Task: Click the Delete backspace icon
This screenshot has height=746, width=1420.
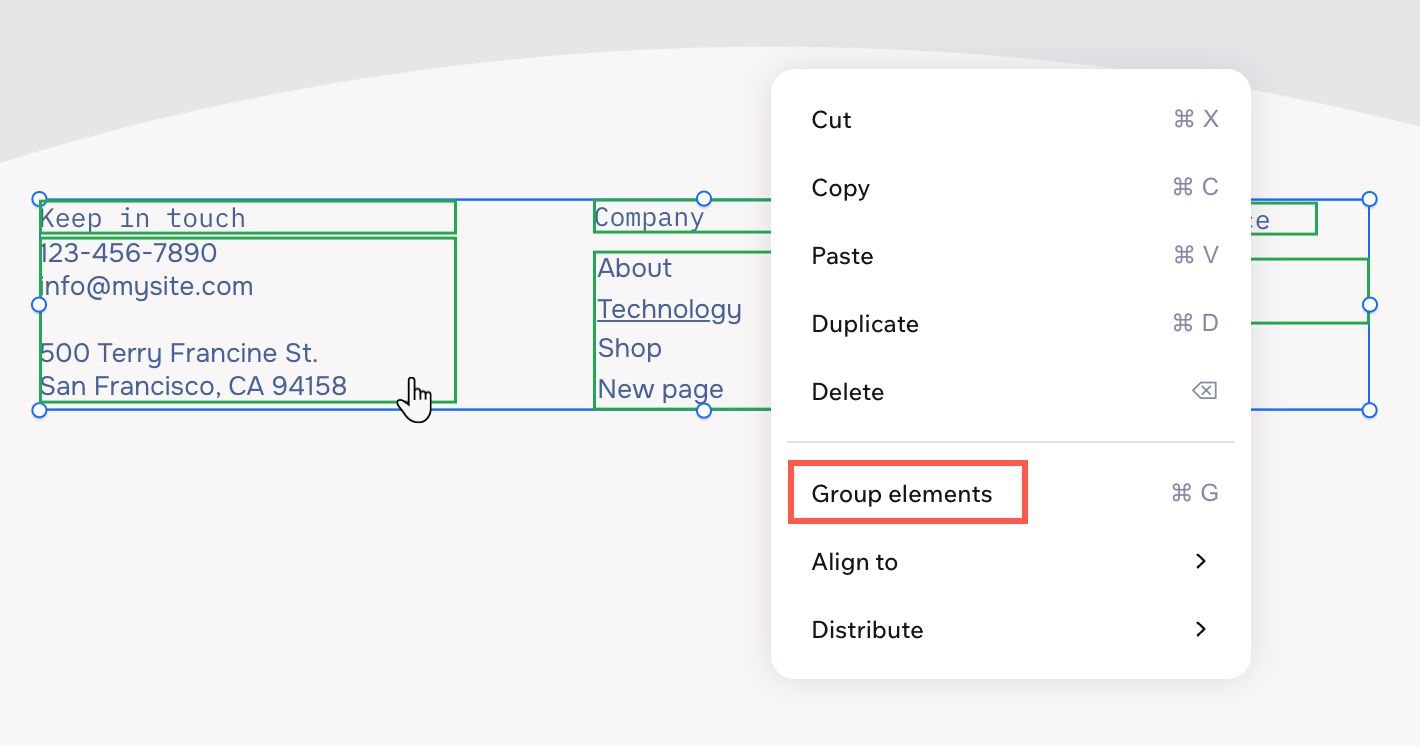Action: [x=1203, y=391]
